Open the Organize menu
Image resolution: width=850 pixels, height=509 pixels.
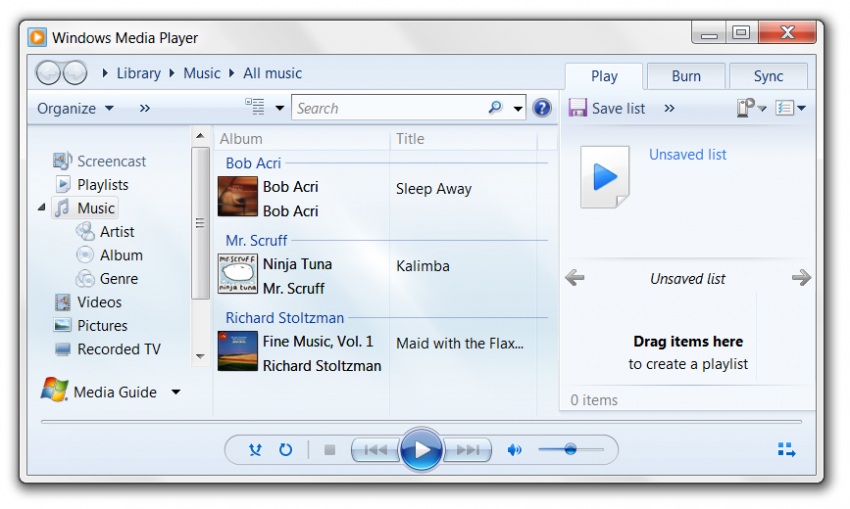(75, 108)
